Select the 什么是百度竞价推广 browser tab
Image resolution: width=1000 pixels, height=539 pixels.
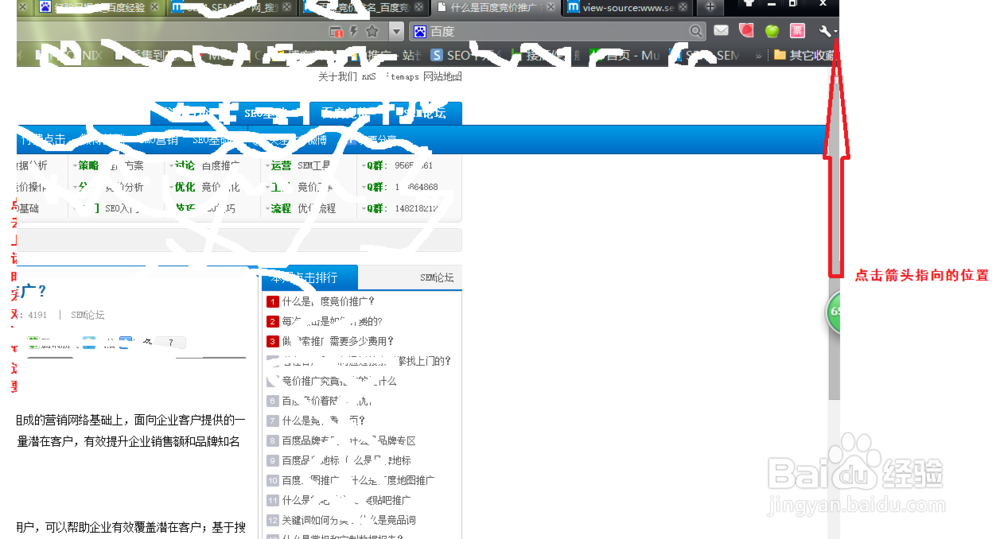(494, 8)
